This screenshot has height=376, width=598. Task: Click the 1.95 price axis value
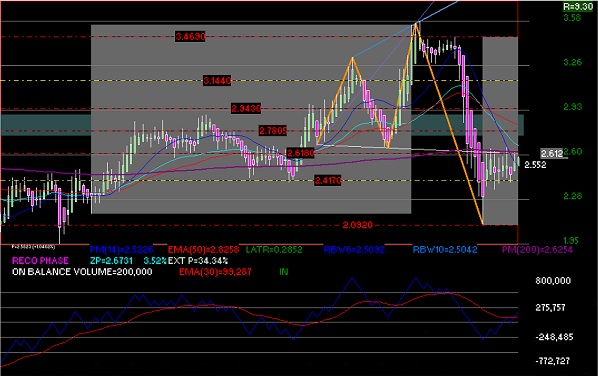tap(571, 241)
